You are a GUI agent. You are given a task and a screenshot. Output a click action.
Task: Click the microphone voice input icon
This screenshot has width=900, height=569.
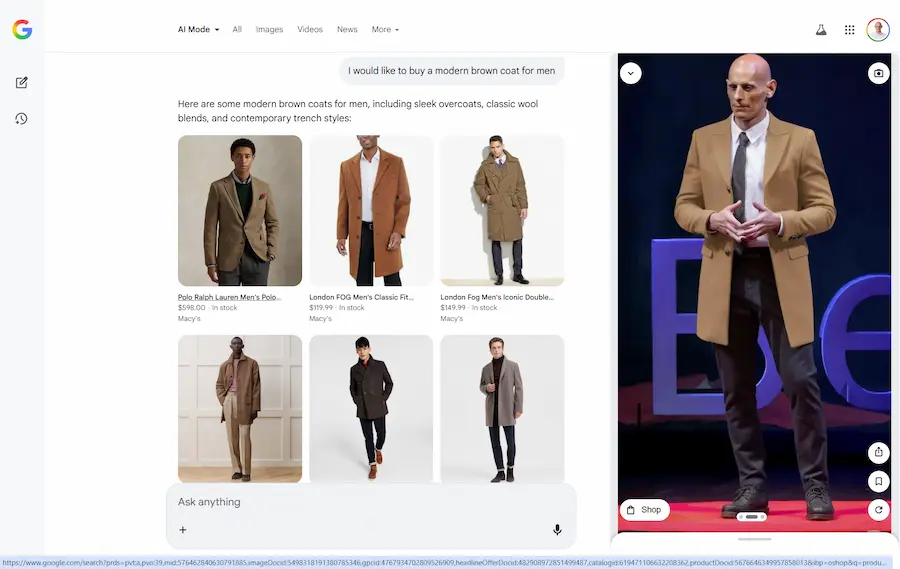click(557, 530)
